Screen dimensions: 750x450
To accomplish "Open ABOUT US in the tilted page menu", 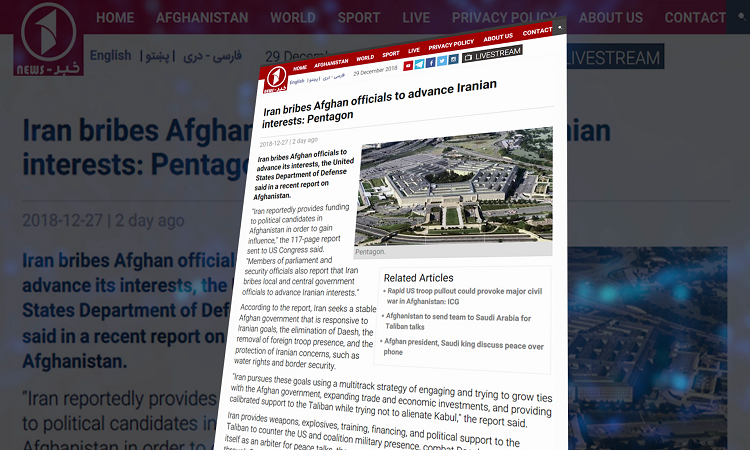I will pyautogui.click(x=498, y=37).
